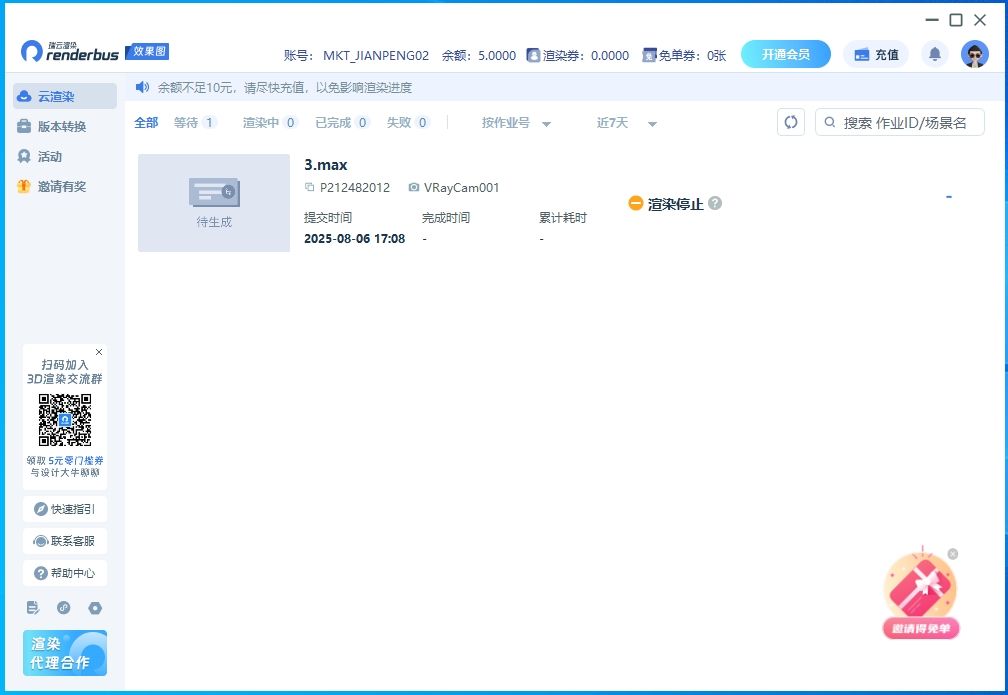
Task: Click the 3D渲染交流群 QR code
Action: tap(64, 420)
